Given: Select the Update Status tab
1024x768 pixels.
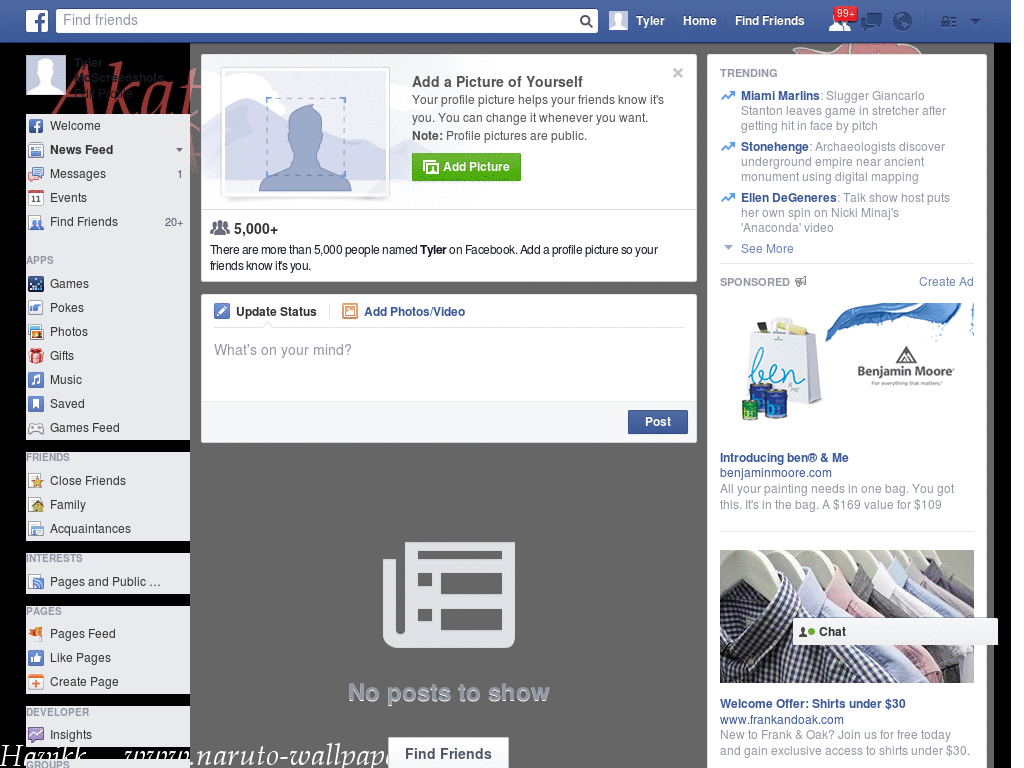Looking at the screenshot, I should 266,312.
